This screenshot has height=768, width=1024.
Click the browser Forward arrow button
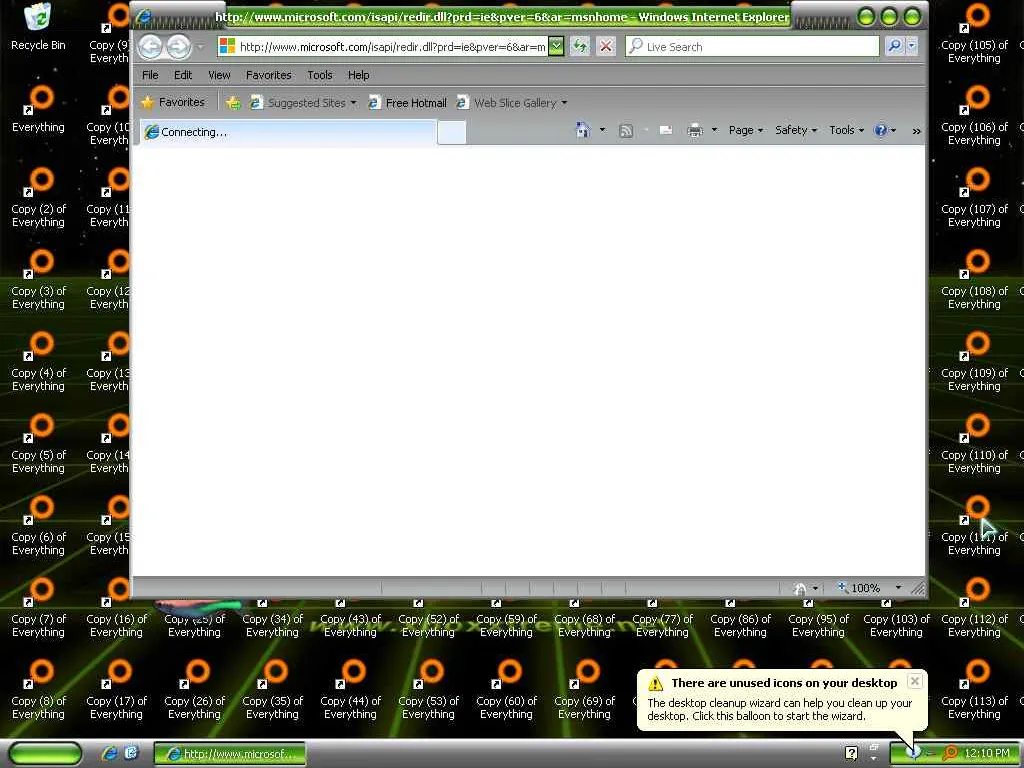click(178, 46)
